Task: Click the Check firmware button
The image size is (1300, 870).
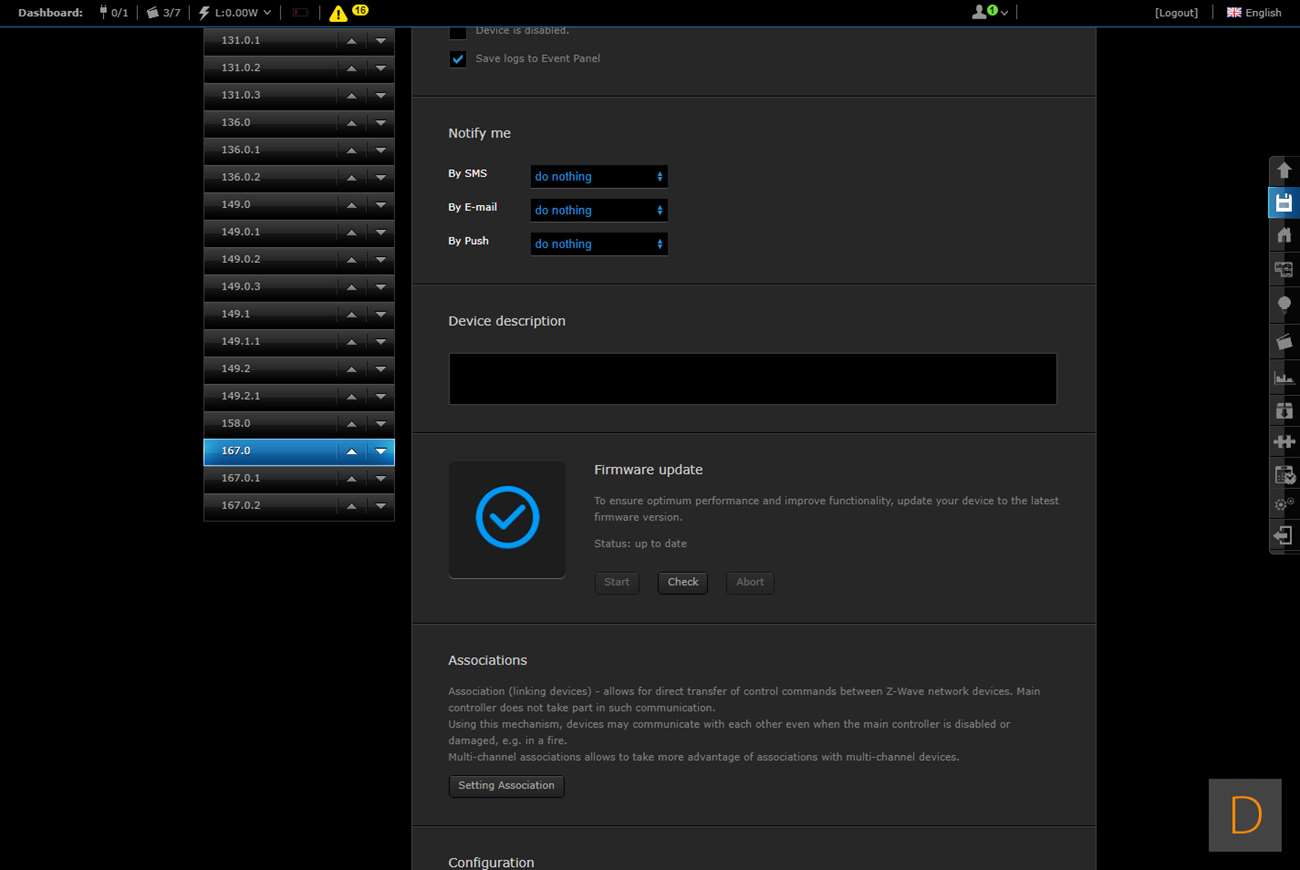Action: 682,583
